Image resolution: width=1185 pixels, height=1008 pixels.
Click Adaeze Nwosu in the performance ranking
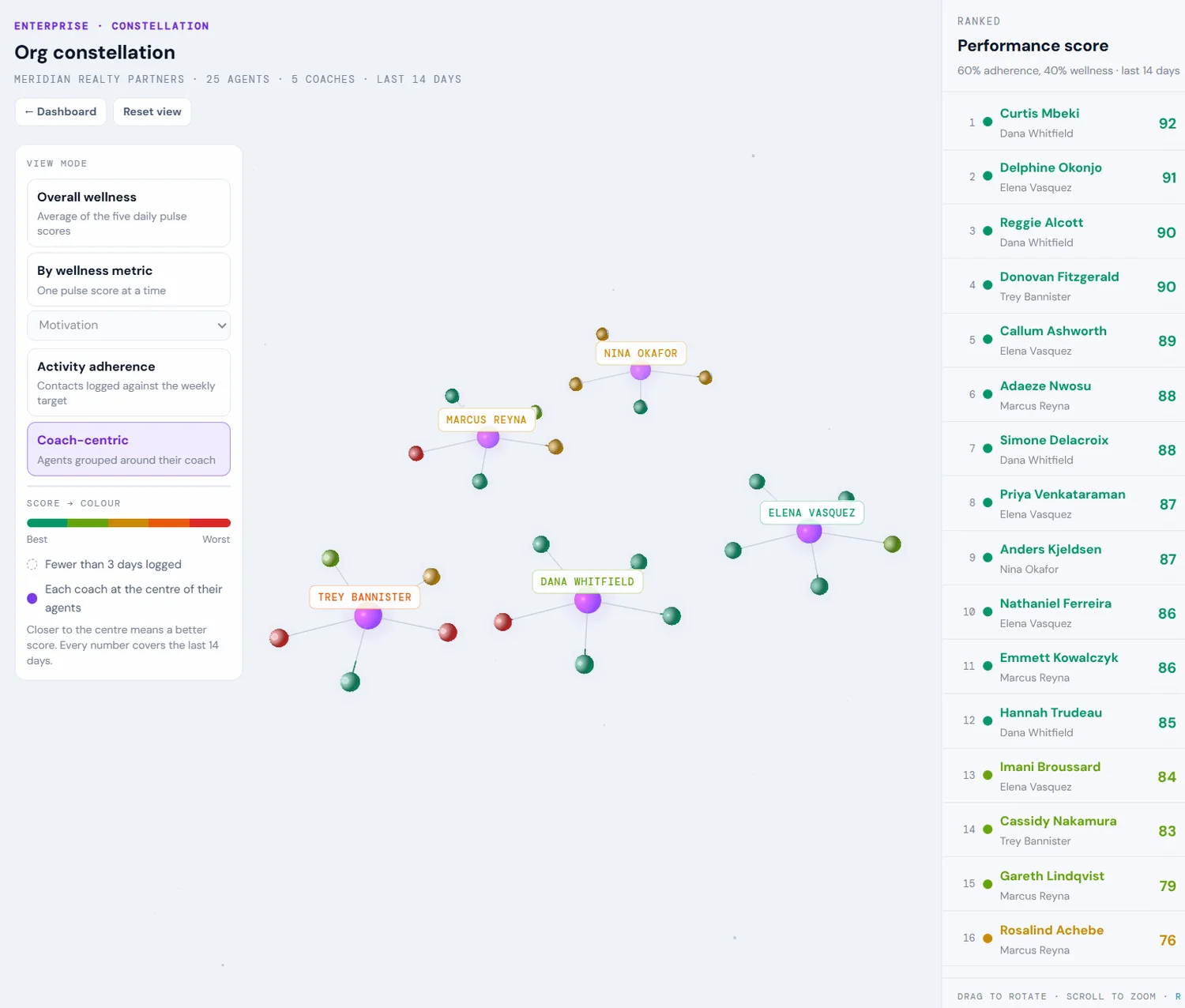tap(1063, 395)
